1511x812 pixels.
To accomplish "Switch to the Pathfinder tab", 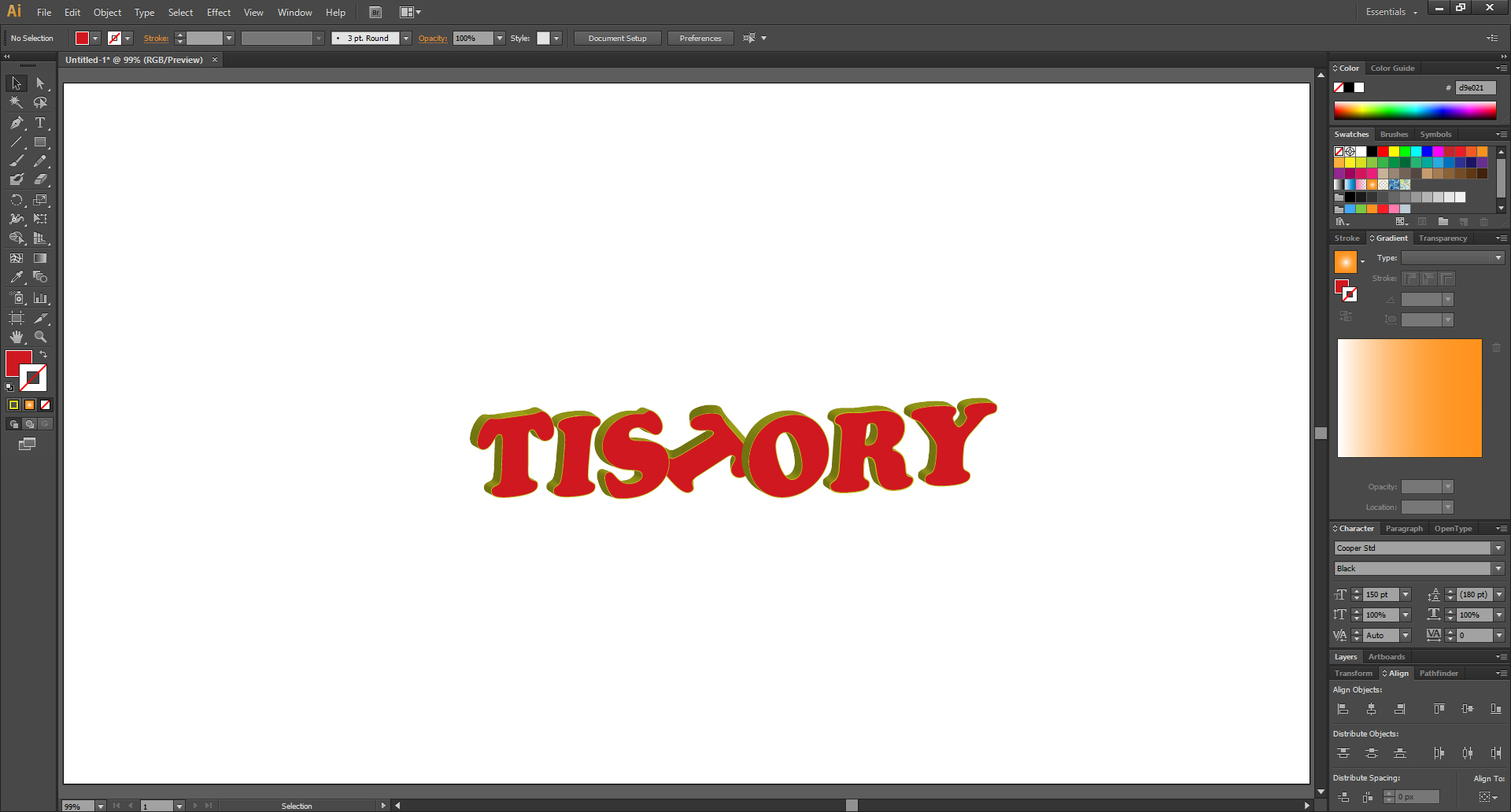I will coord(1439,674).
